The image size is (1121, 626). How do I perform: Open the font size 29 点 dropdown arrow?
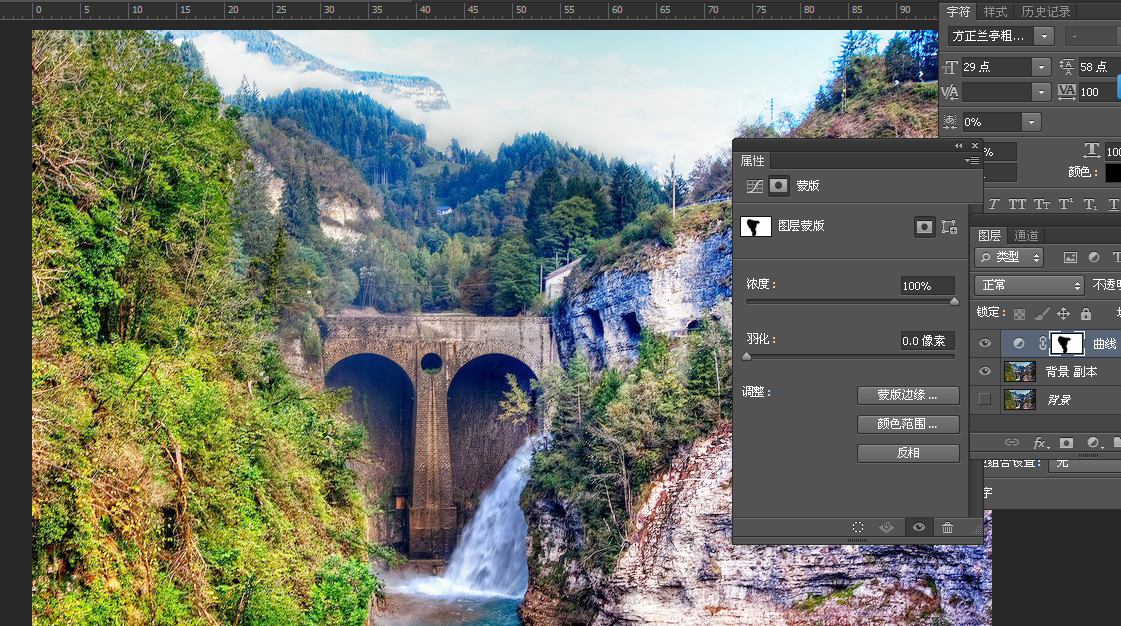pos(1041,67)
